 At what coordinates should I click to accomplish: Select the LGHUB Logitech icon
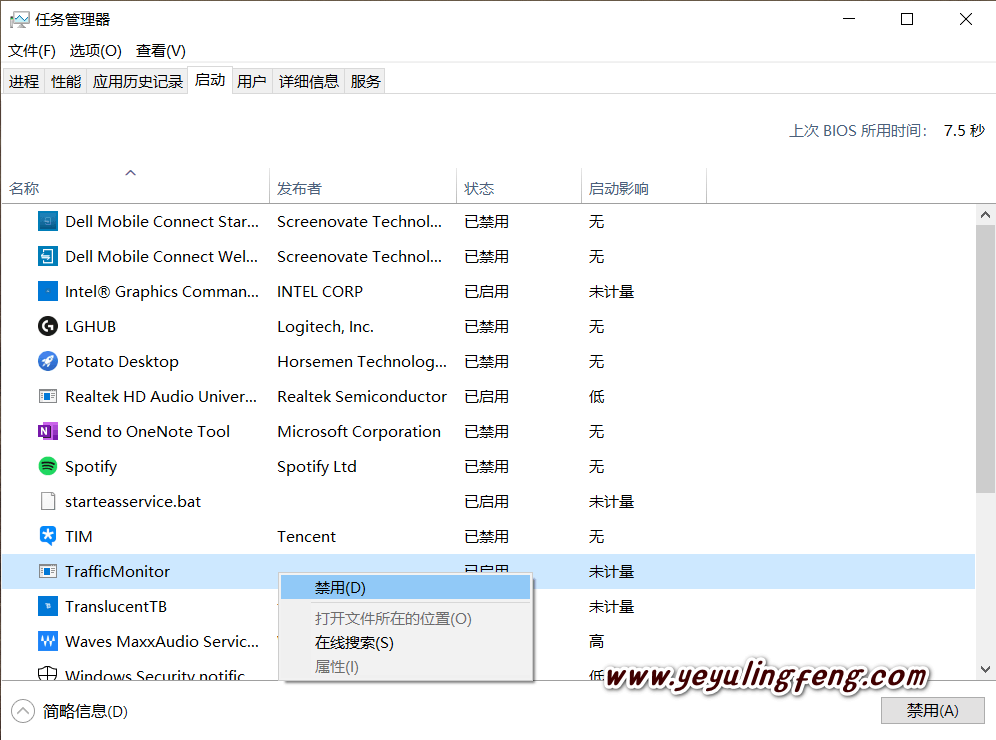pyautogui.click(x=48, y=326)
